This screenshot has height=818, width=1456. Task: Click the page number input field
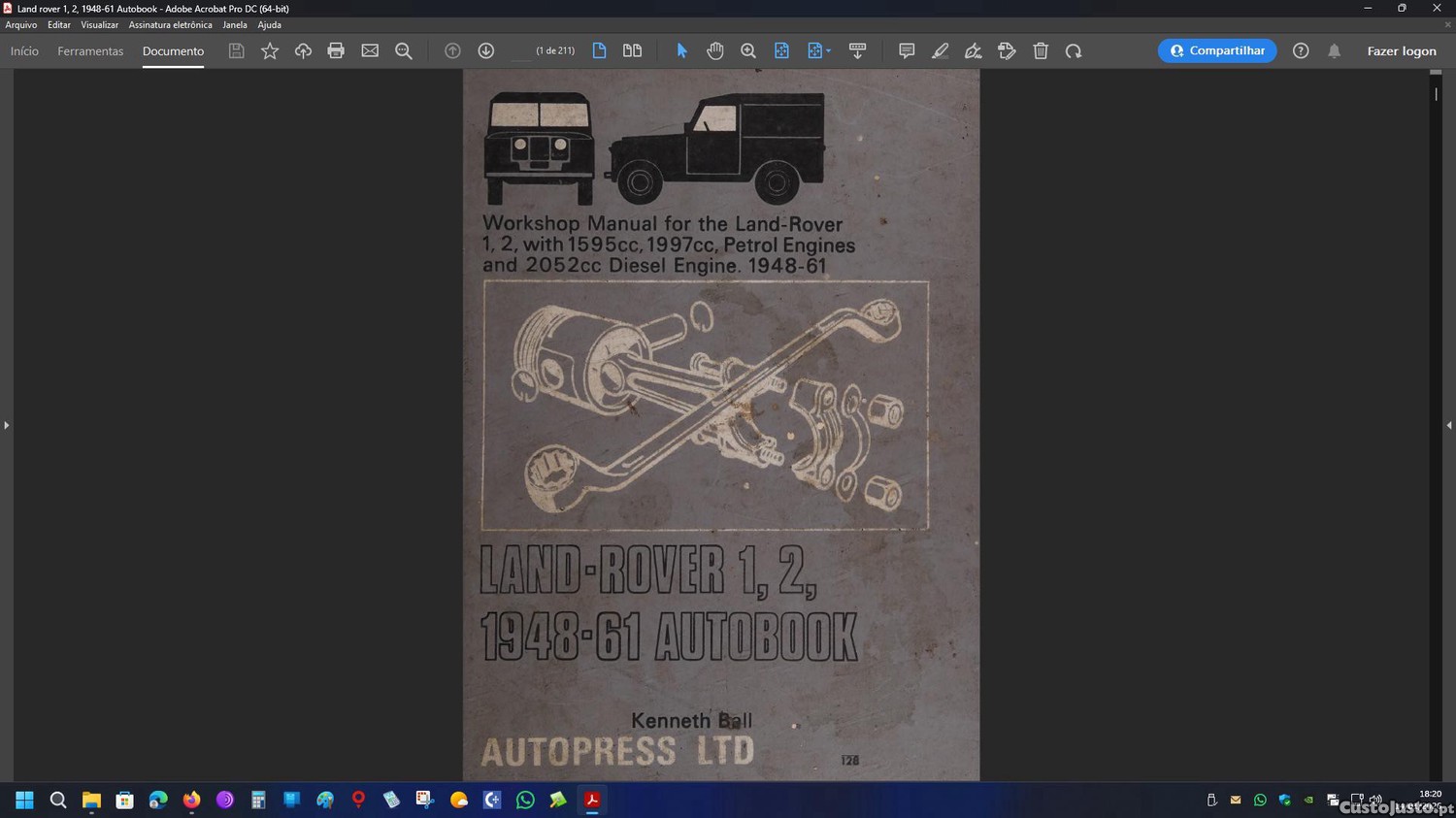pos(521,50)
